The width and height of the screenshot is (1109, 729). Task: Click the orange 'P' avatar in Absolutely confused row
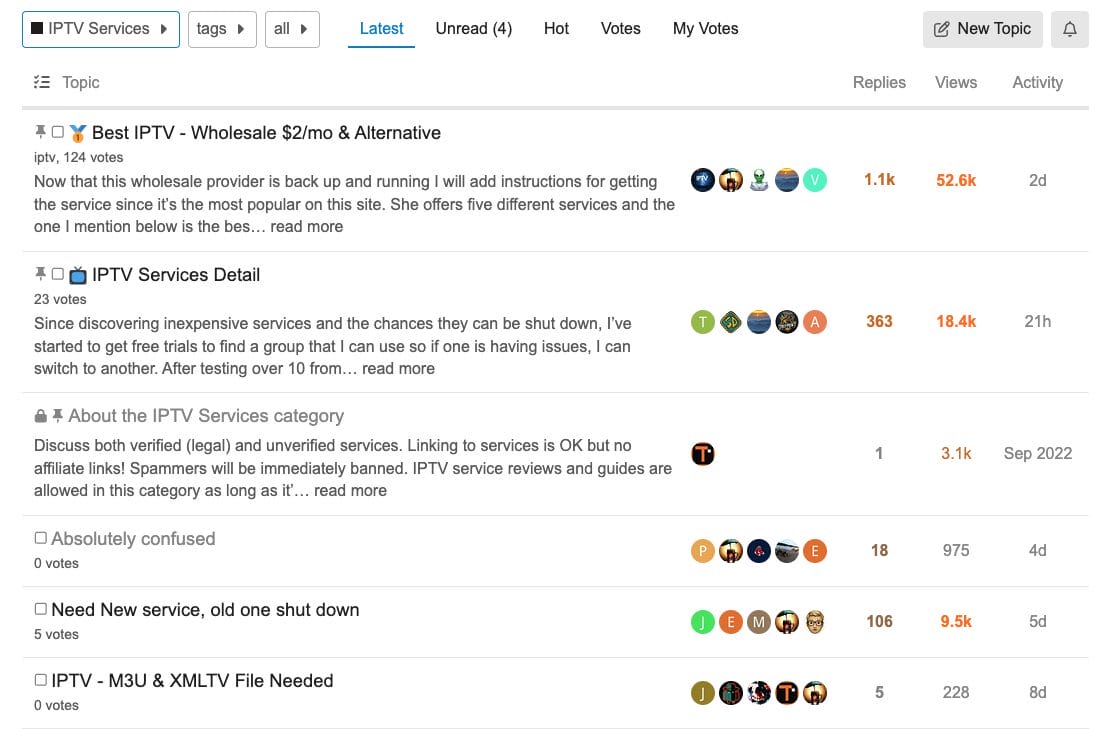coord(703,550)
